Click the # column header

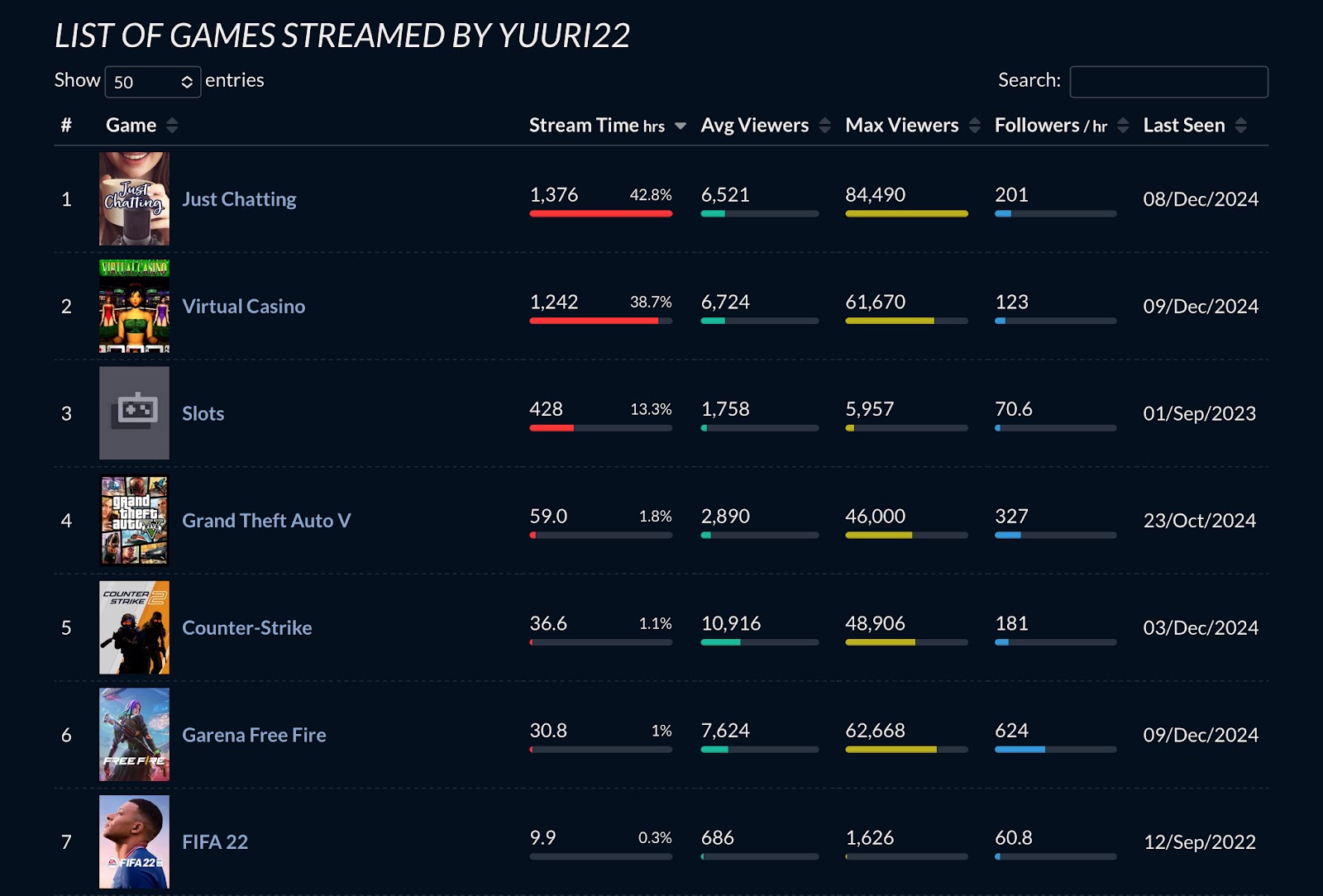point(66,126)
